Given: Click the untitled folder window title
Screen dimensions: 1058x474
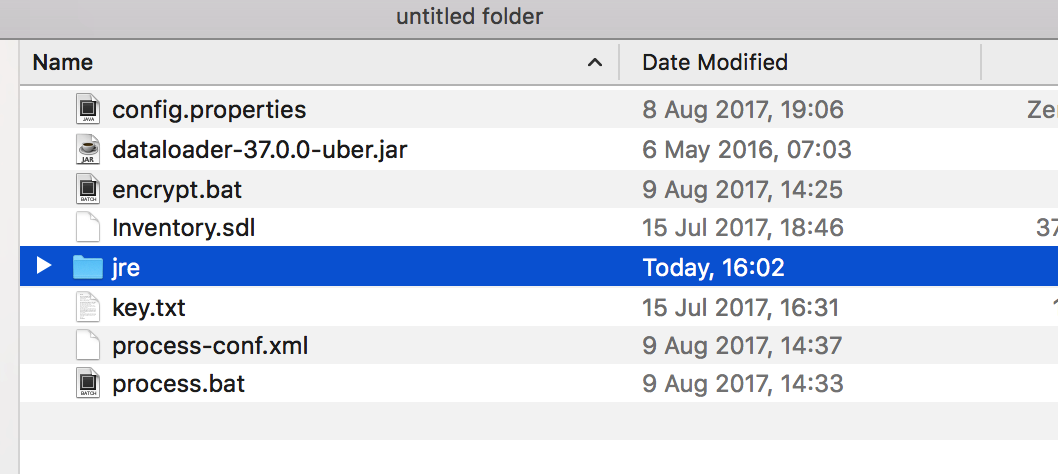Looking at the screenshot, I should (x=470, y=17).
